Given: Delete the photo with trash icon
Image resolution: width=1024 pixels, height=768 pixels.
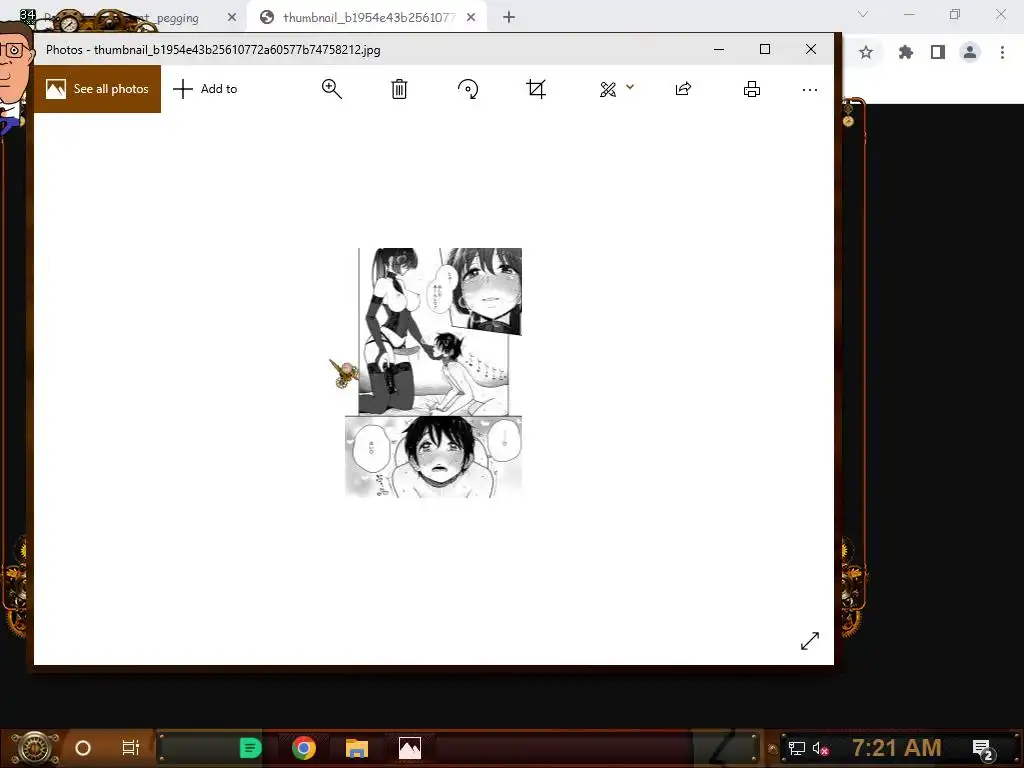Looking at the screenshot, I should (399, 89).
